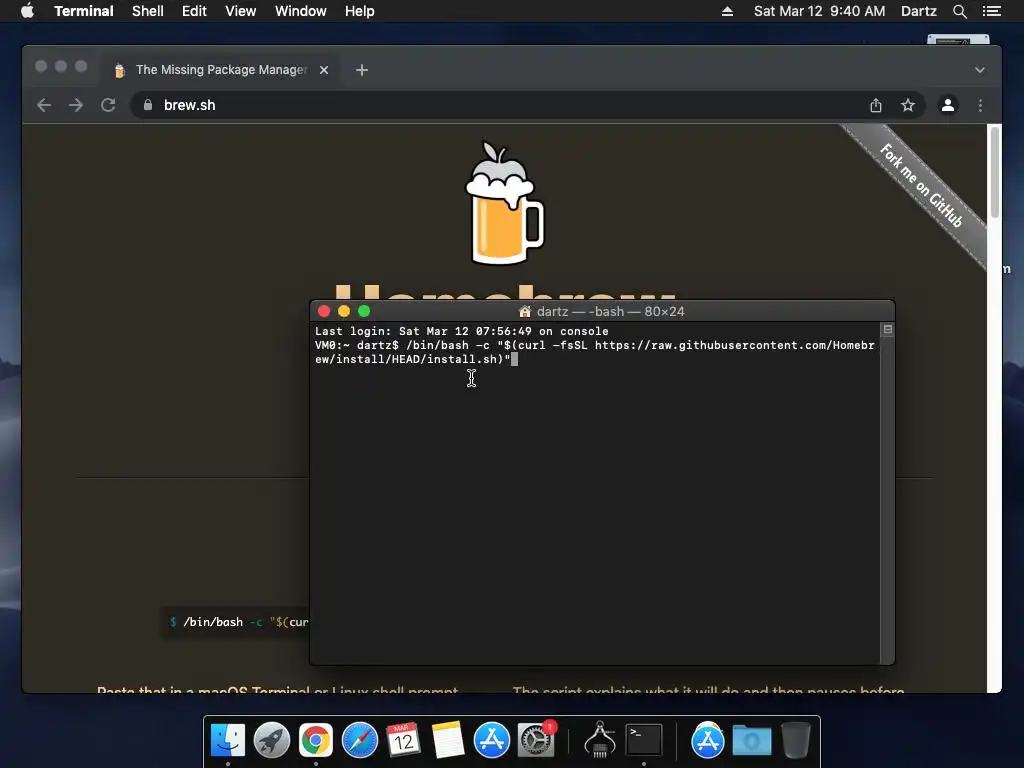Viewport: 1024px width, 768px height.
Task: Click the Fork me on GitHub ribbon
Action: (921, 185)
